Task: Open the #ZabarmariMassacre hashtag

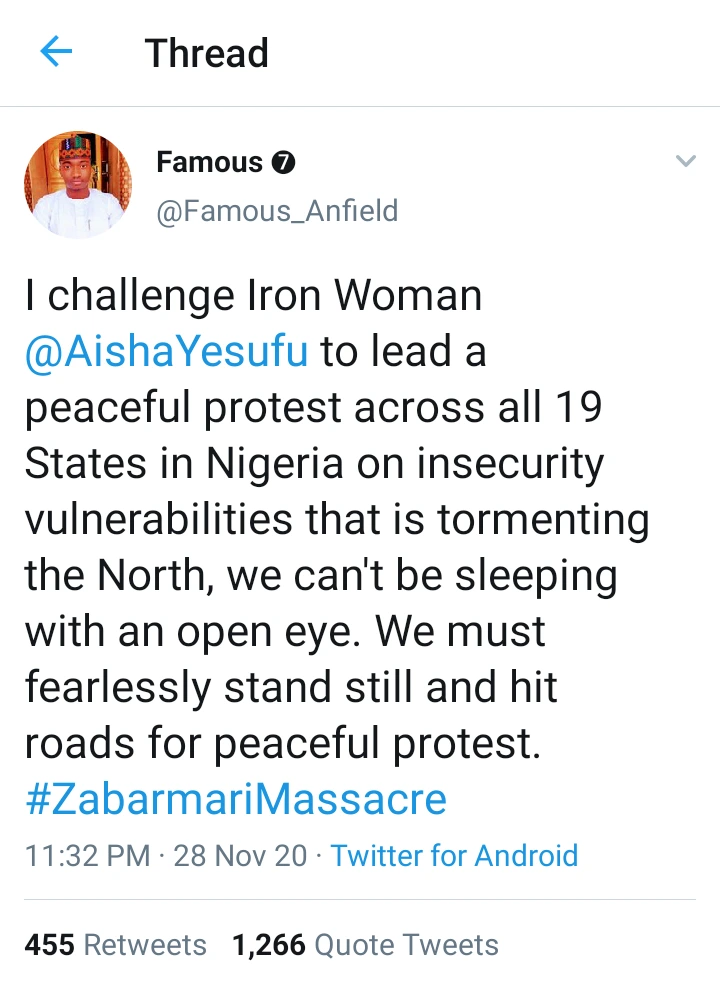Action: pos(235,799)
